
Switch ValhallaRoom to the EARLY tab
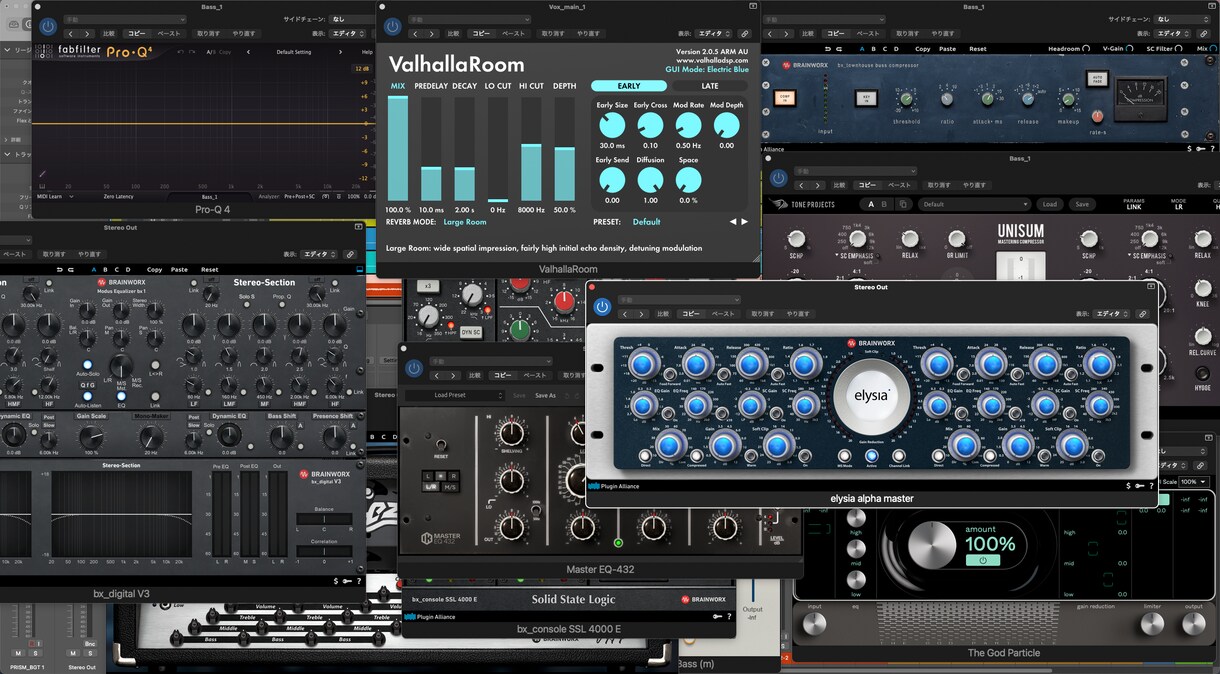pos(629,86)
